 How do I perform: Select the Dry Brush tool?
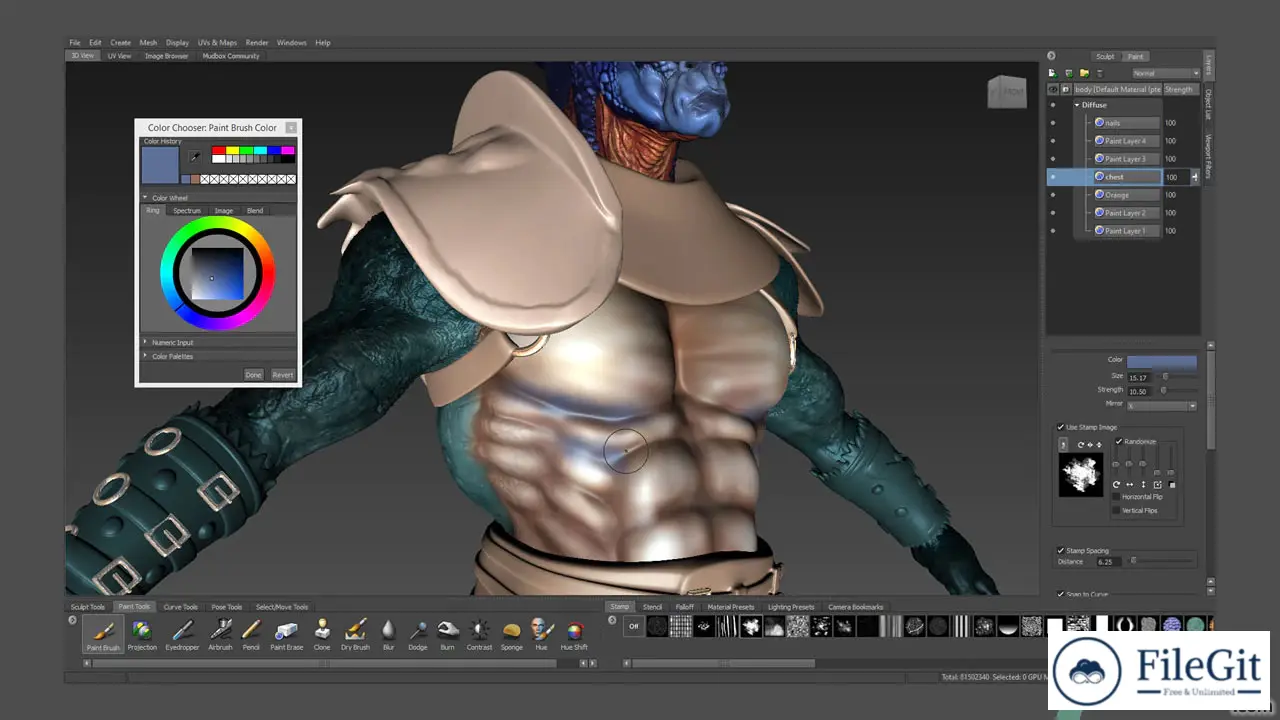tap(355, 634)
